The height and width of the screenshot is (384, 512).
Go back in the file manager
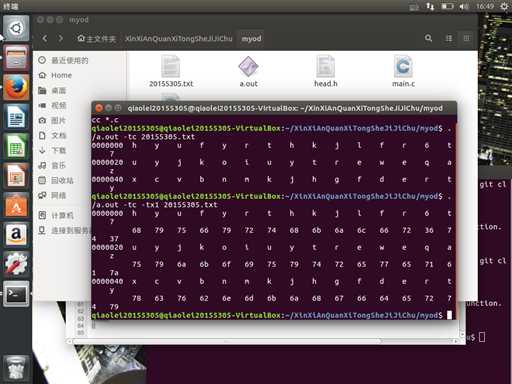pos(45,38)
